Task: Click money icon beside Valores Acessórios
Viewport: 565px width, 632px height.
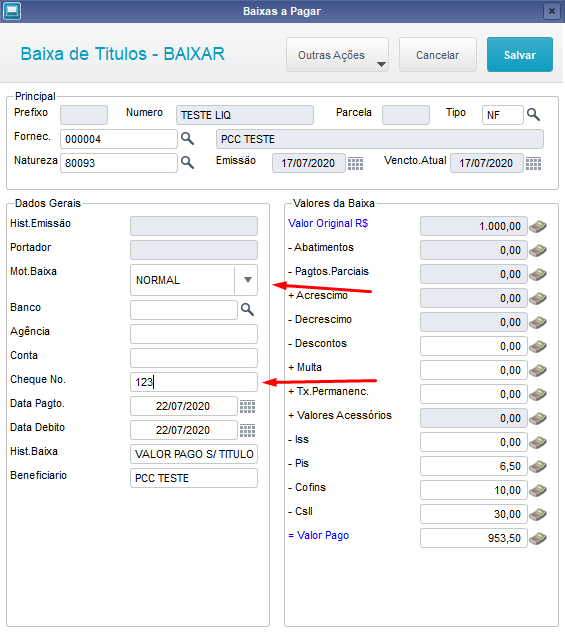Action: pyautogui.click(x=538, y=418)
